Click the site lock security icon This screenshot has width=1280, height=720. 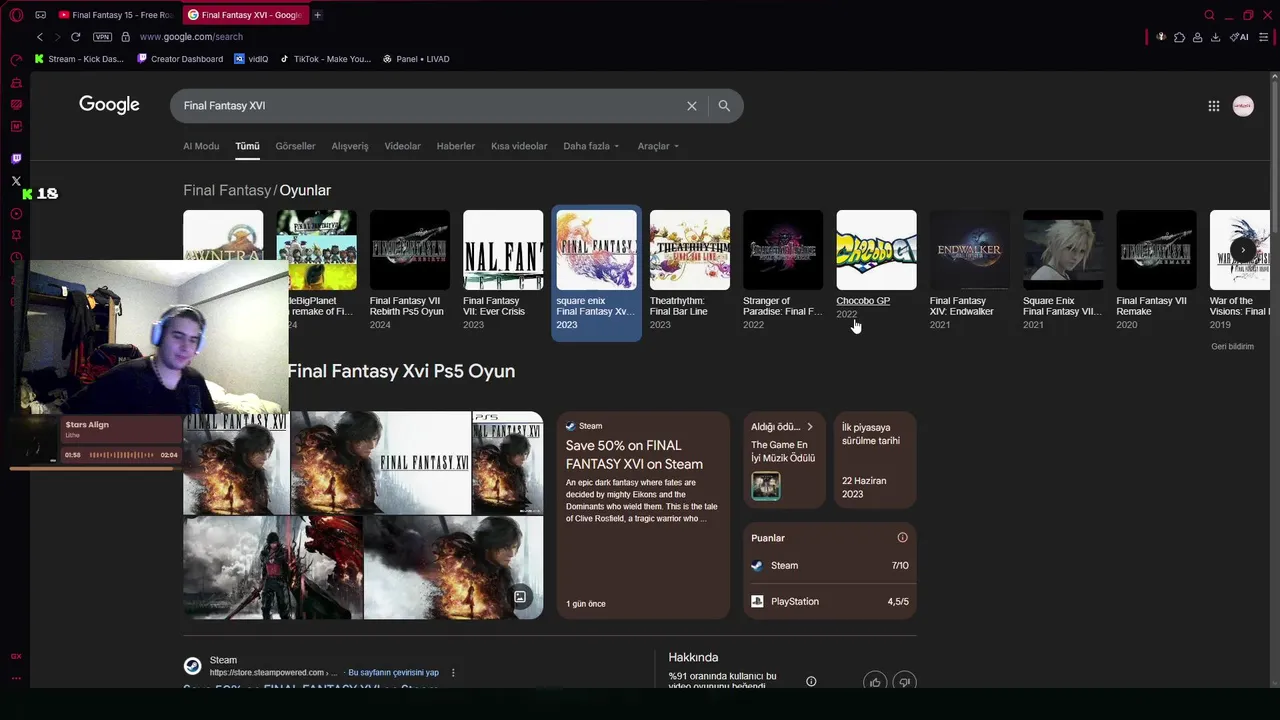click(125, 37)
